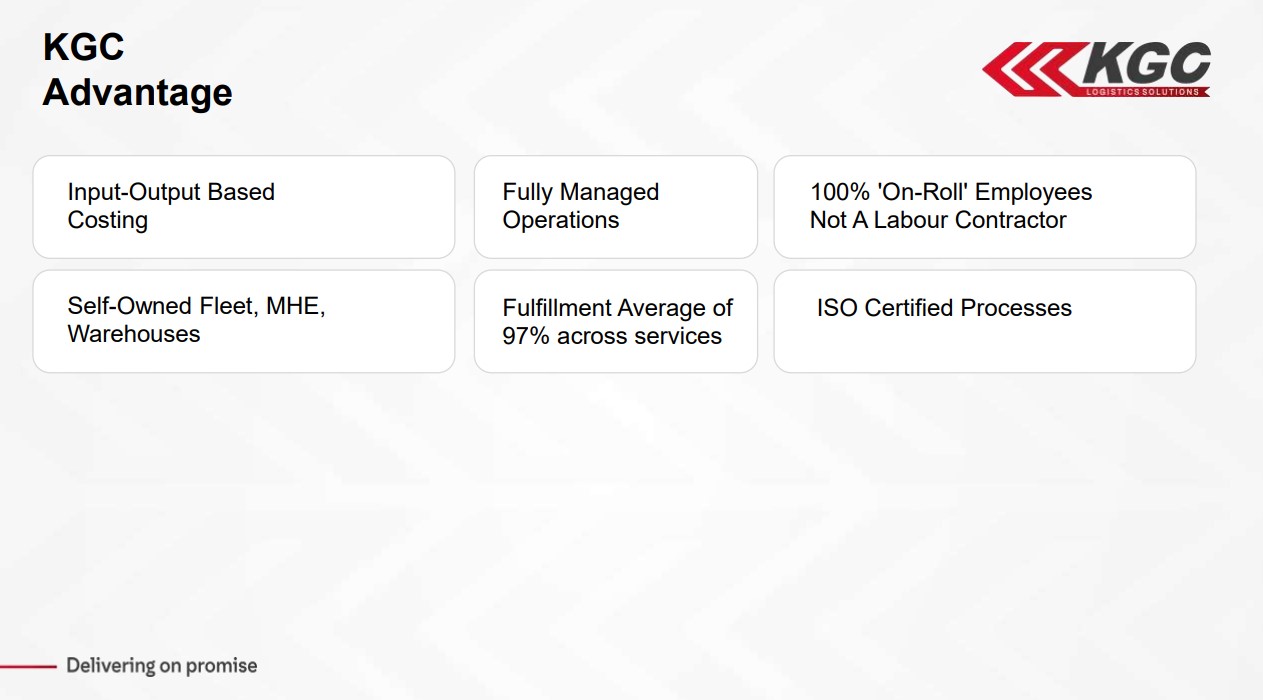Image resolution: width=1263 pixels, height=700 pixels.
Task: Open the 'Self-Owned Fleet, MHE, Warehouses' card
Action: 244,321
